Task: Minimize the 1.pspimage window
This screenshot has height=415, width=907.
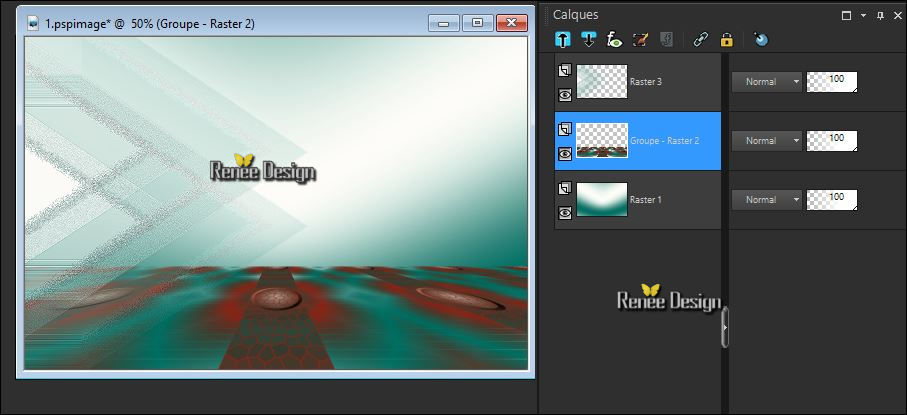Action: 444,23
